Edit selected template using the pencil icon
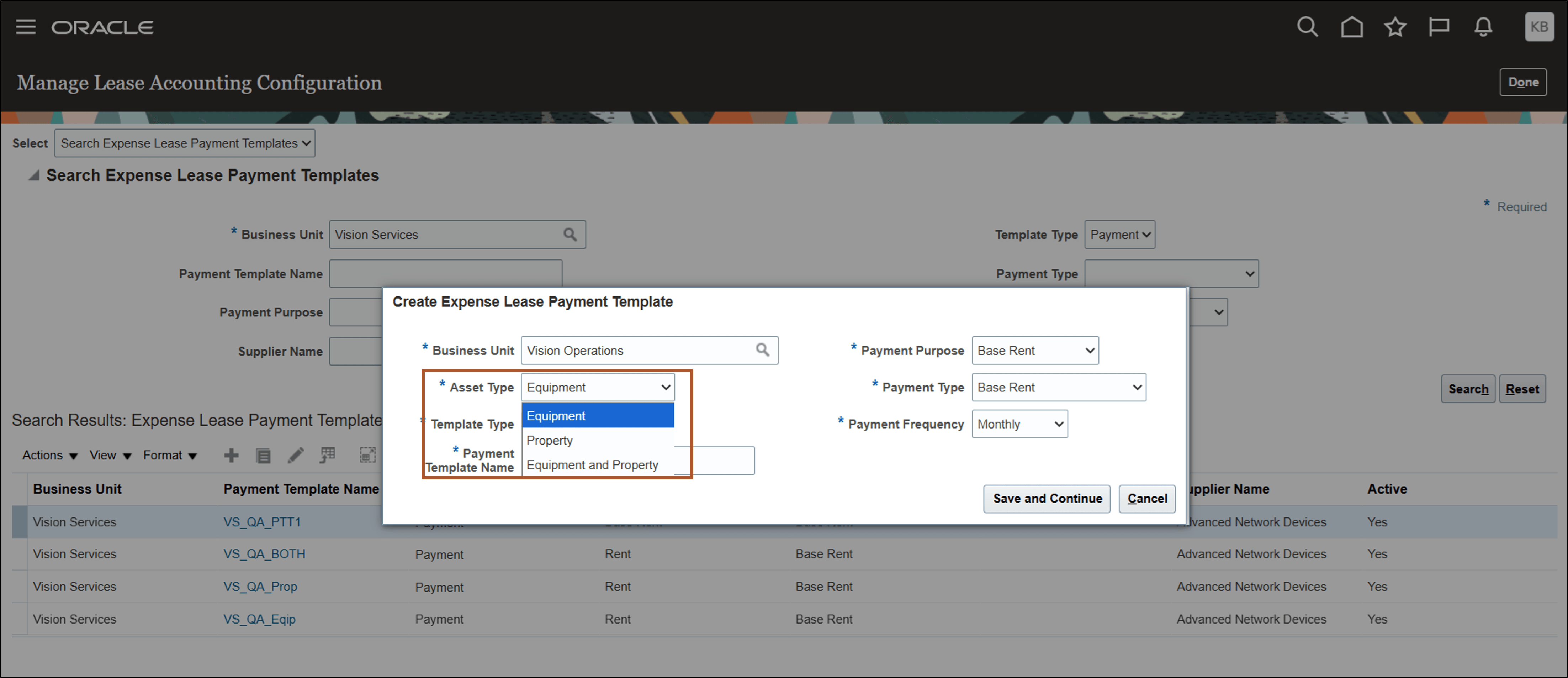This screenshot has width=1568, height=678. pos(296,455)
